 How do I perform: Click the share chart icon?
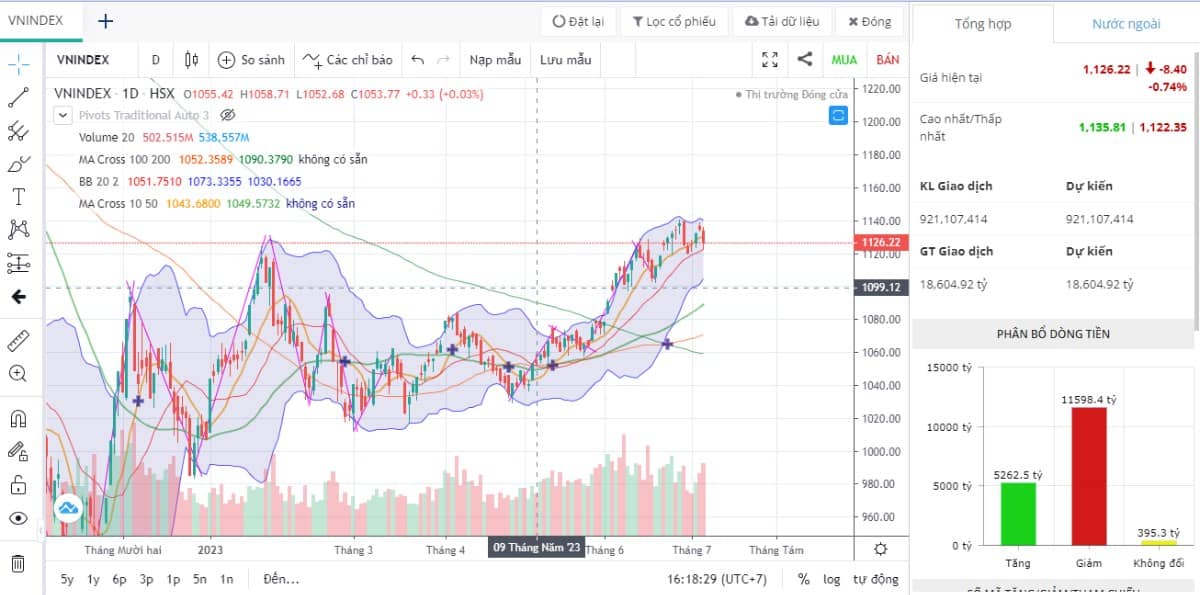[x=804, y=60]
